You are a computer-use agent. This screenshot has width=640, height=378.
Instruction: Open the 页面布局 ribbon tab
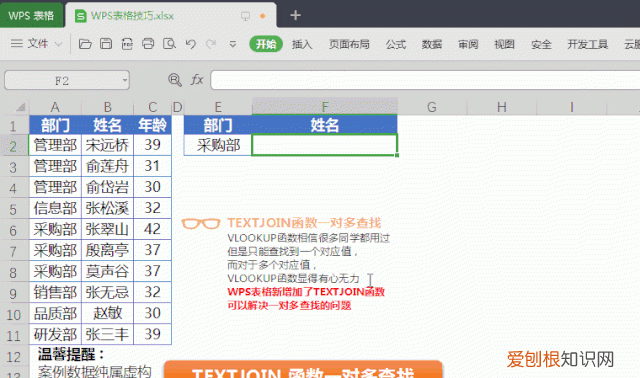point(349,44)
